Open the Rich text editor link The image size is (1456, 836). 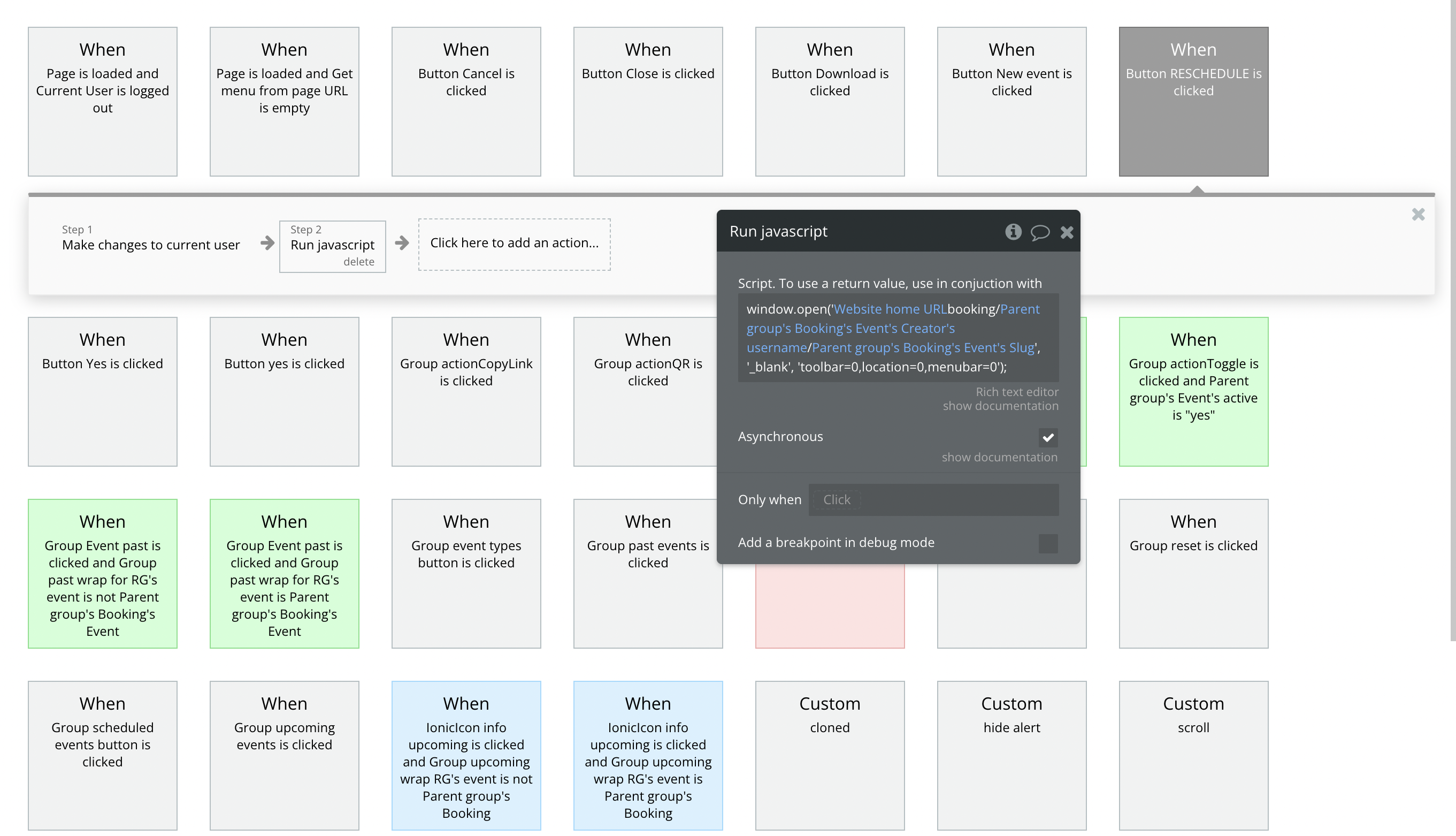pos(1016,392)
